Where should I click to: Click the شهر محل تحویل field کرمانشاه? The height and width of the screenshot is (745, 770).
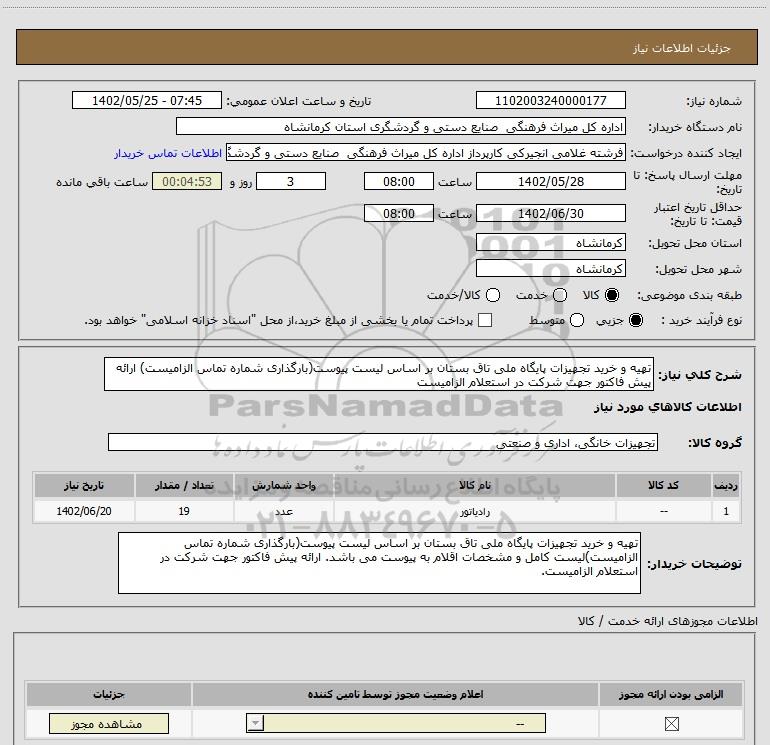tap(550, 268)
